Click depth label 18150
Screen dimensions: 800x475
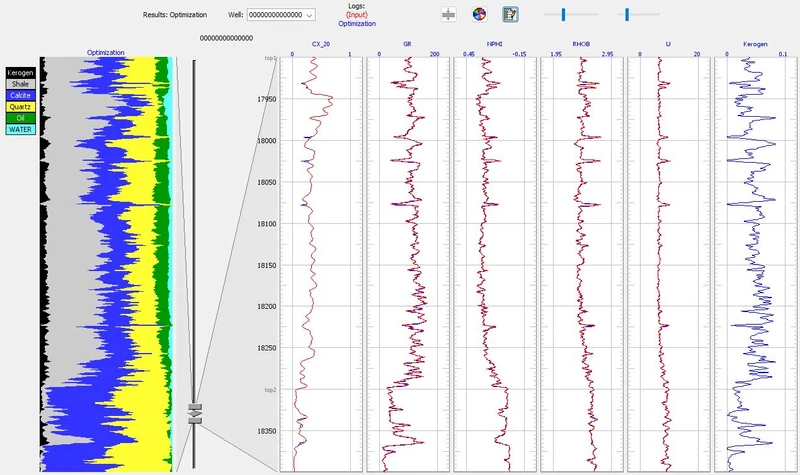[x=266, y=265]
